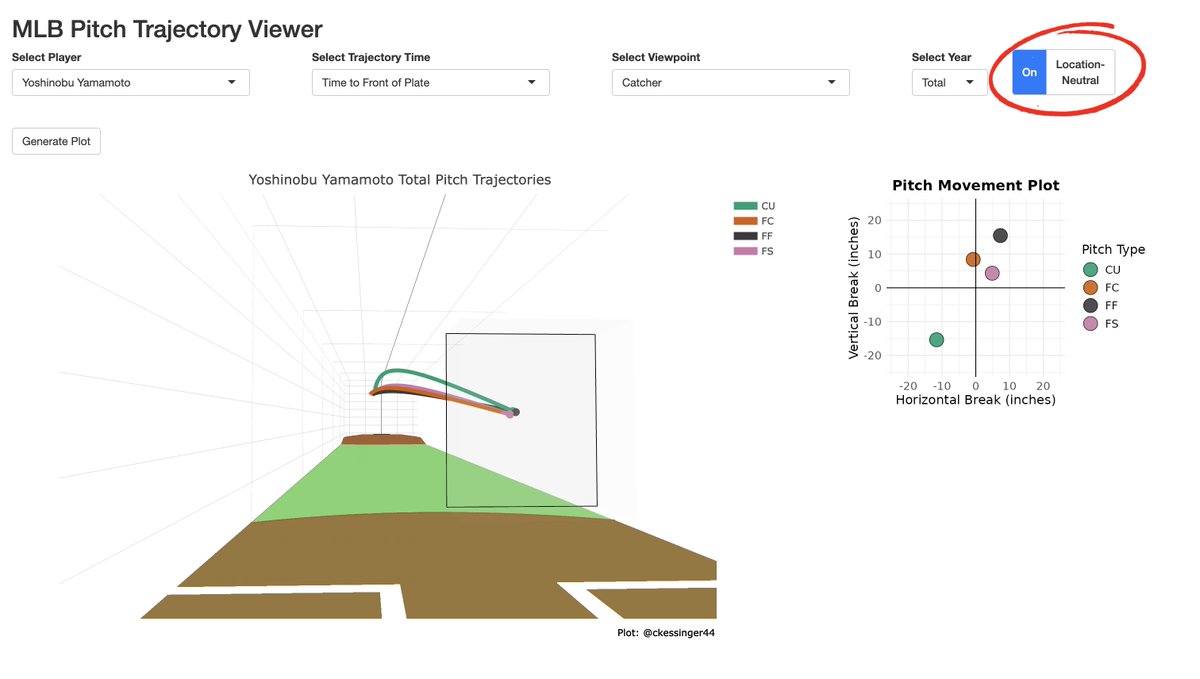Viewport: 1200px width, 679px height.
Task: Click 'Horizontal Break (inches)' axis label
Action: pyautogui.click(x=976, y=400)
